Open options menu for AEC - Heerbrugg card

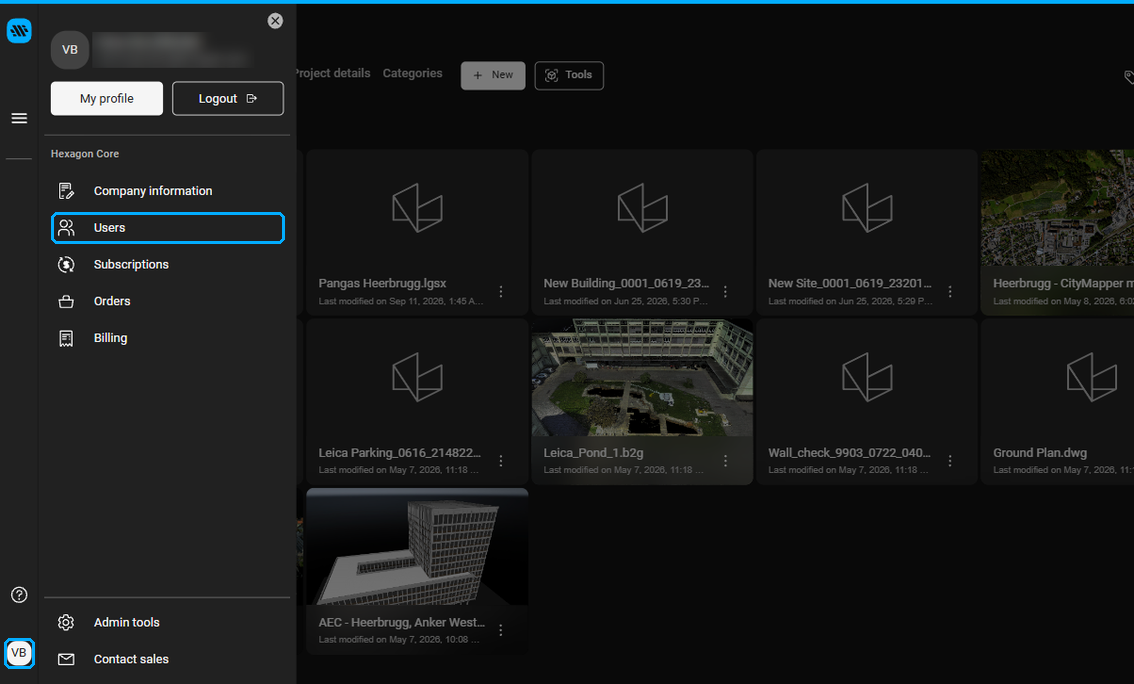coord(500,630)
